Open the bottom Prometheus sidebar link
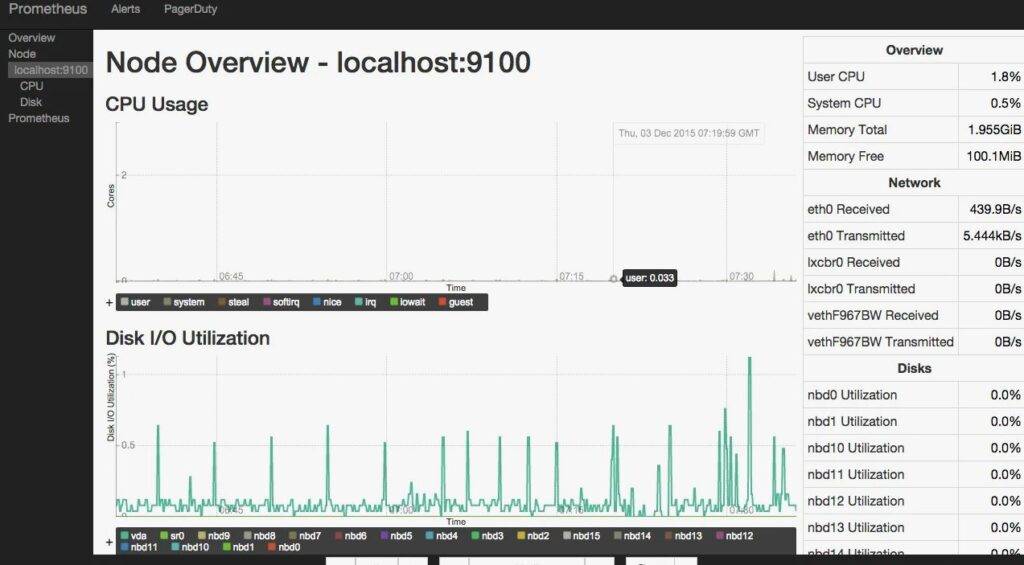Screen dimensions: 1024x565 point(39,118)
